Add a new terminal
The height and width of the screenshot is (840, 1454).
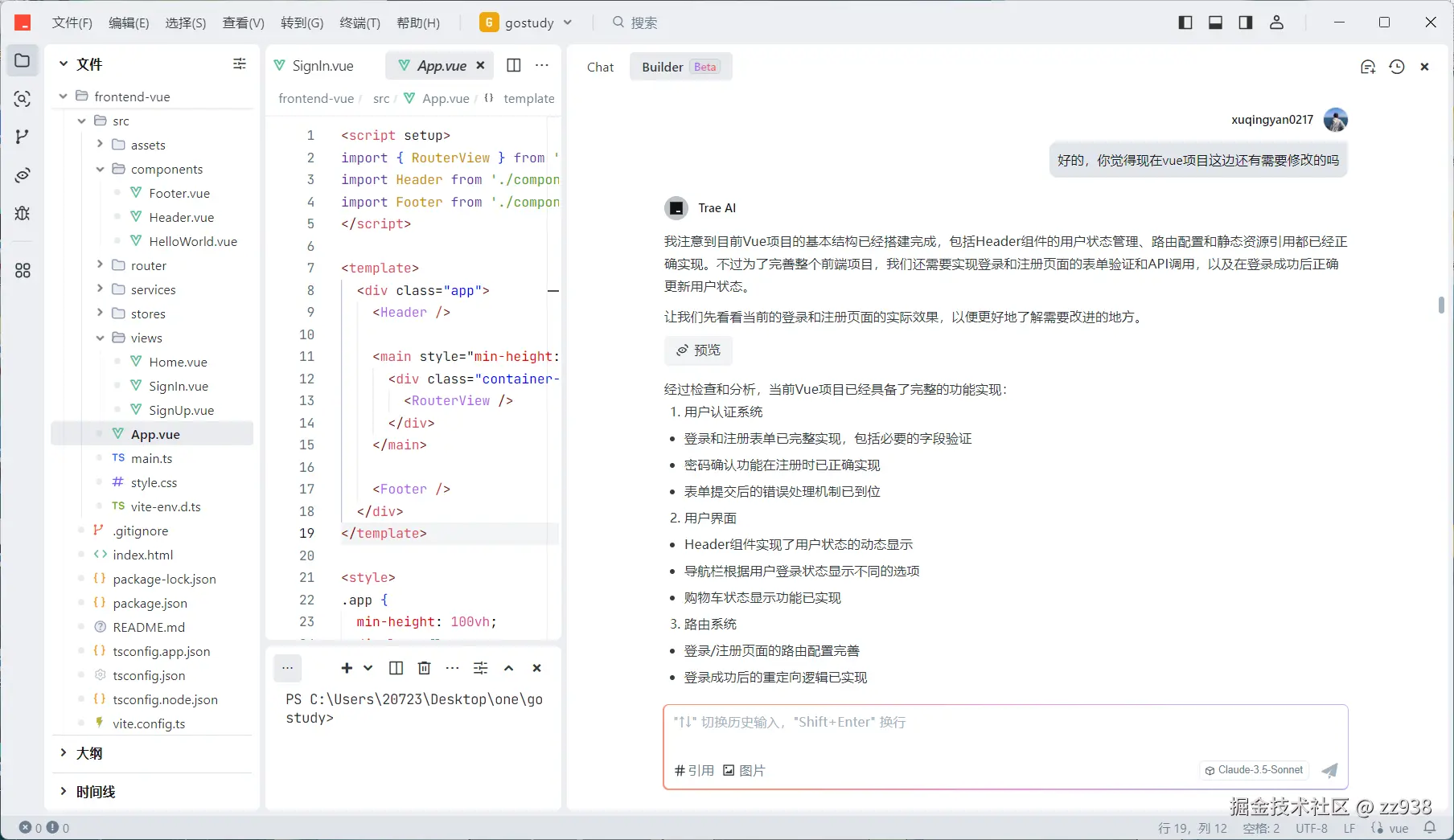pos(347,668)
